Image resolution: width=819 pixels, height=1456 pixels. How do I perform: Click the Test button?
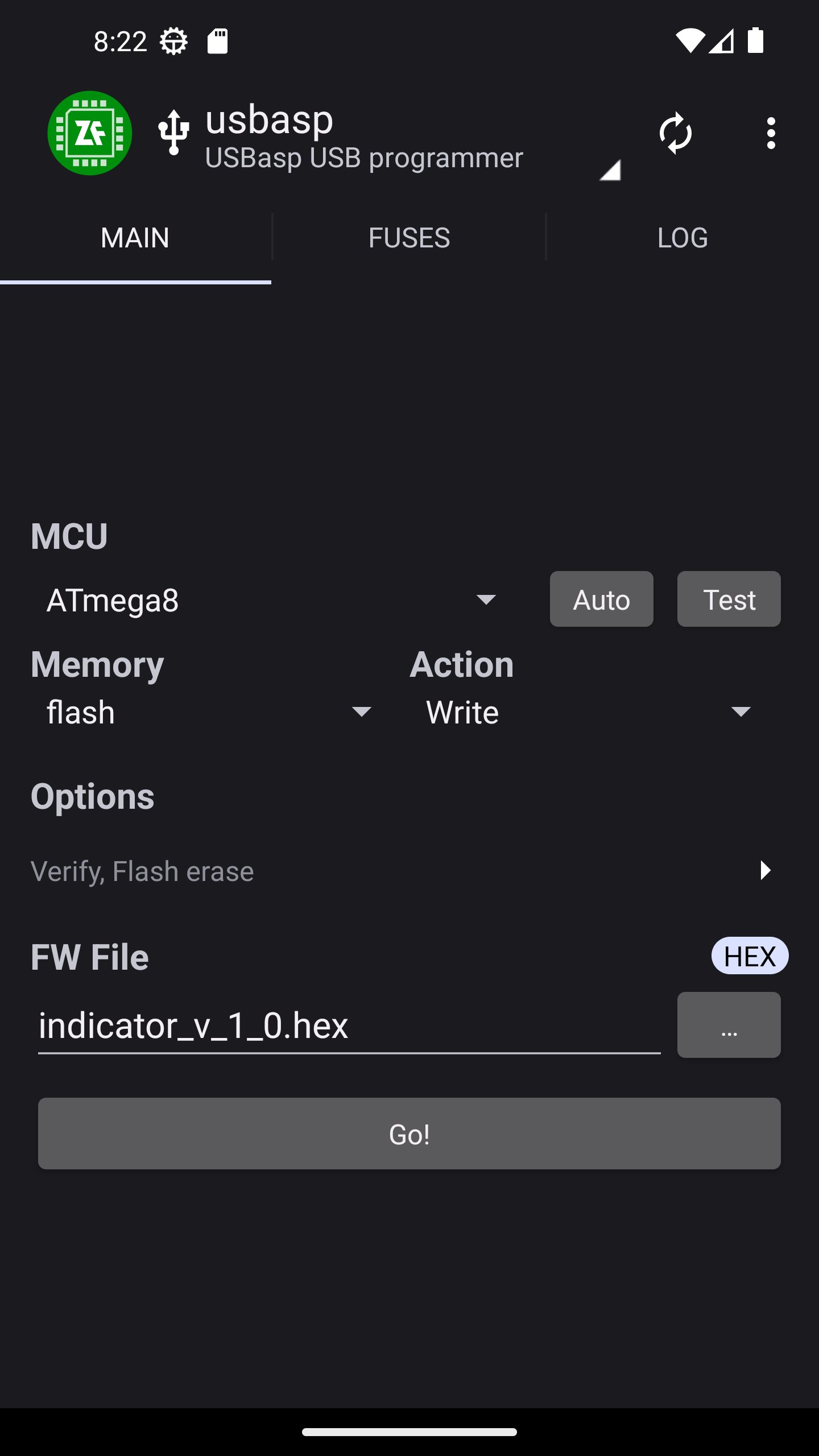click(729, 599)
